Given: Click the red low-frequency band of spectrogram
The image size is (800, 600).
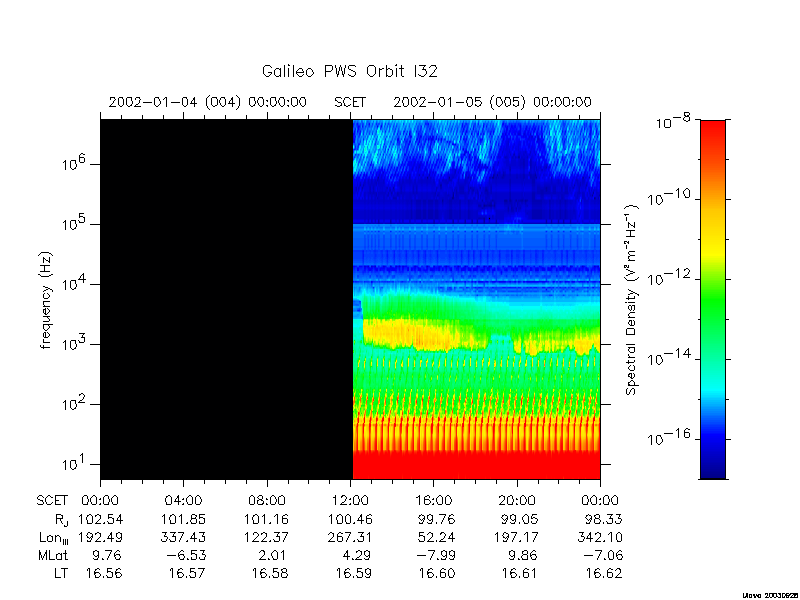Looking at the screenshot, I should tap(477, 465).
